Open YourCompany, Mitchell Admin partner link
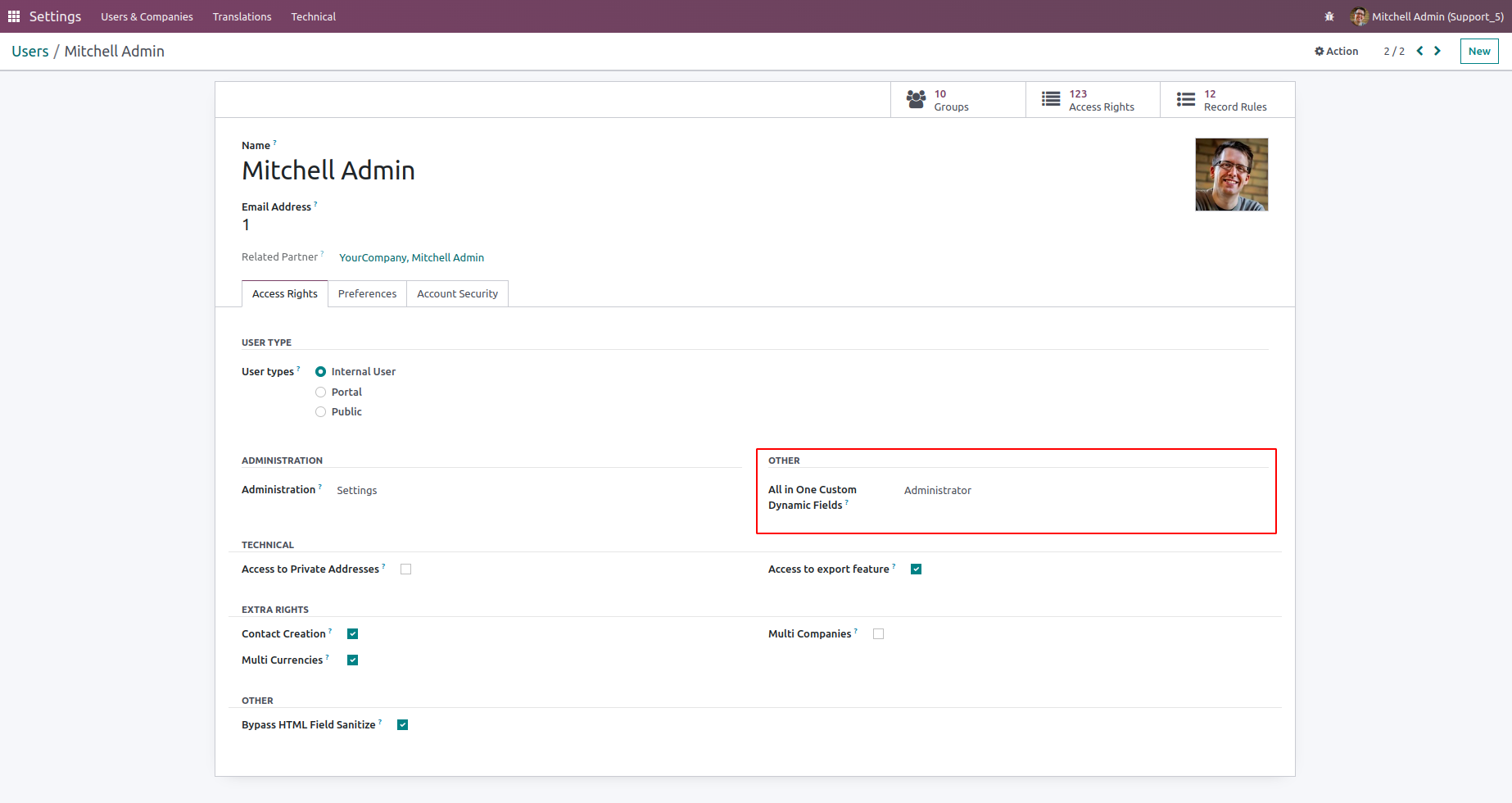 (412, 258)
